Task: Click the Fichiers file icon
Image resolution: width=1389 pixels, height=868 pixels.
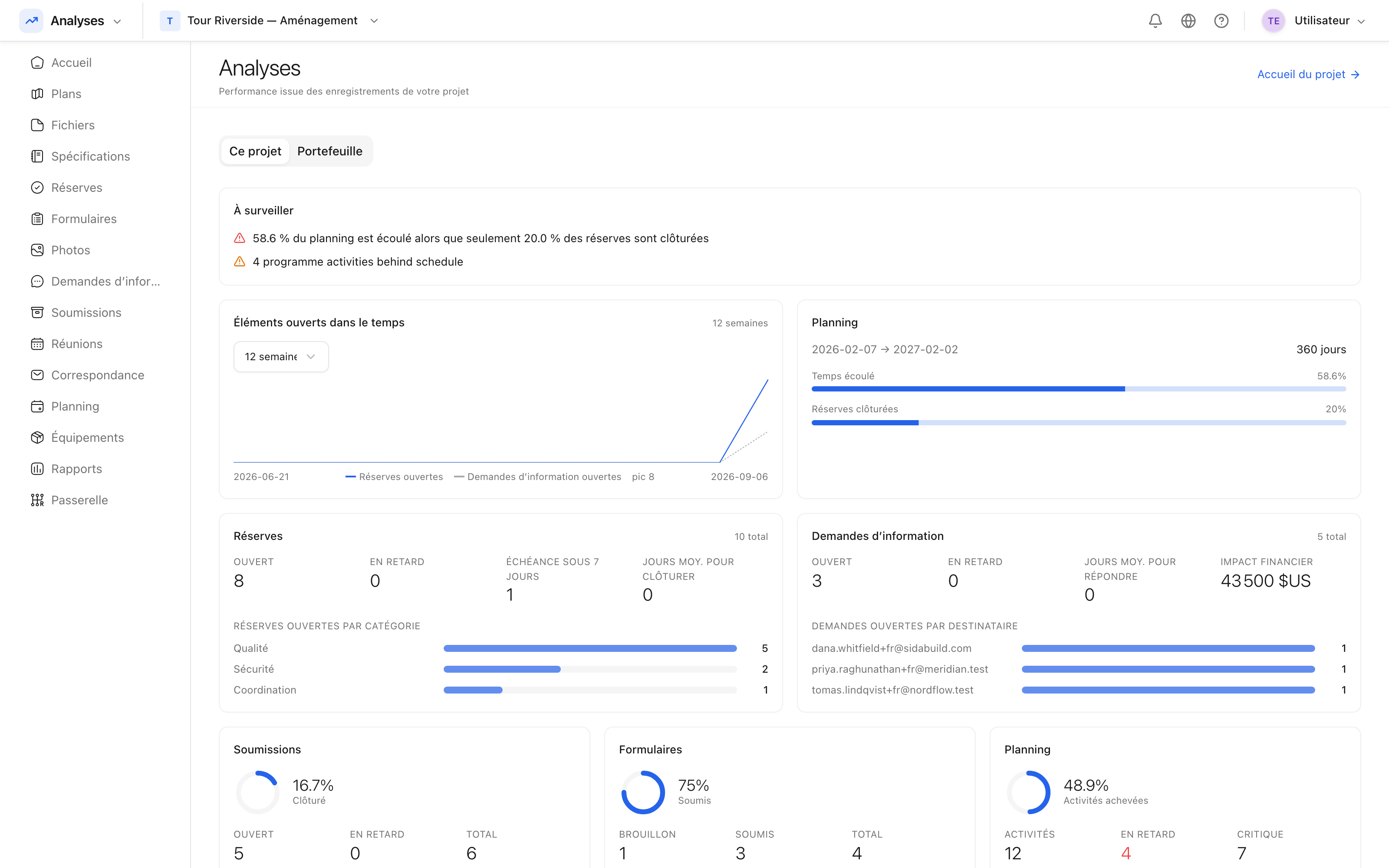Action: 37,125
